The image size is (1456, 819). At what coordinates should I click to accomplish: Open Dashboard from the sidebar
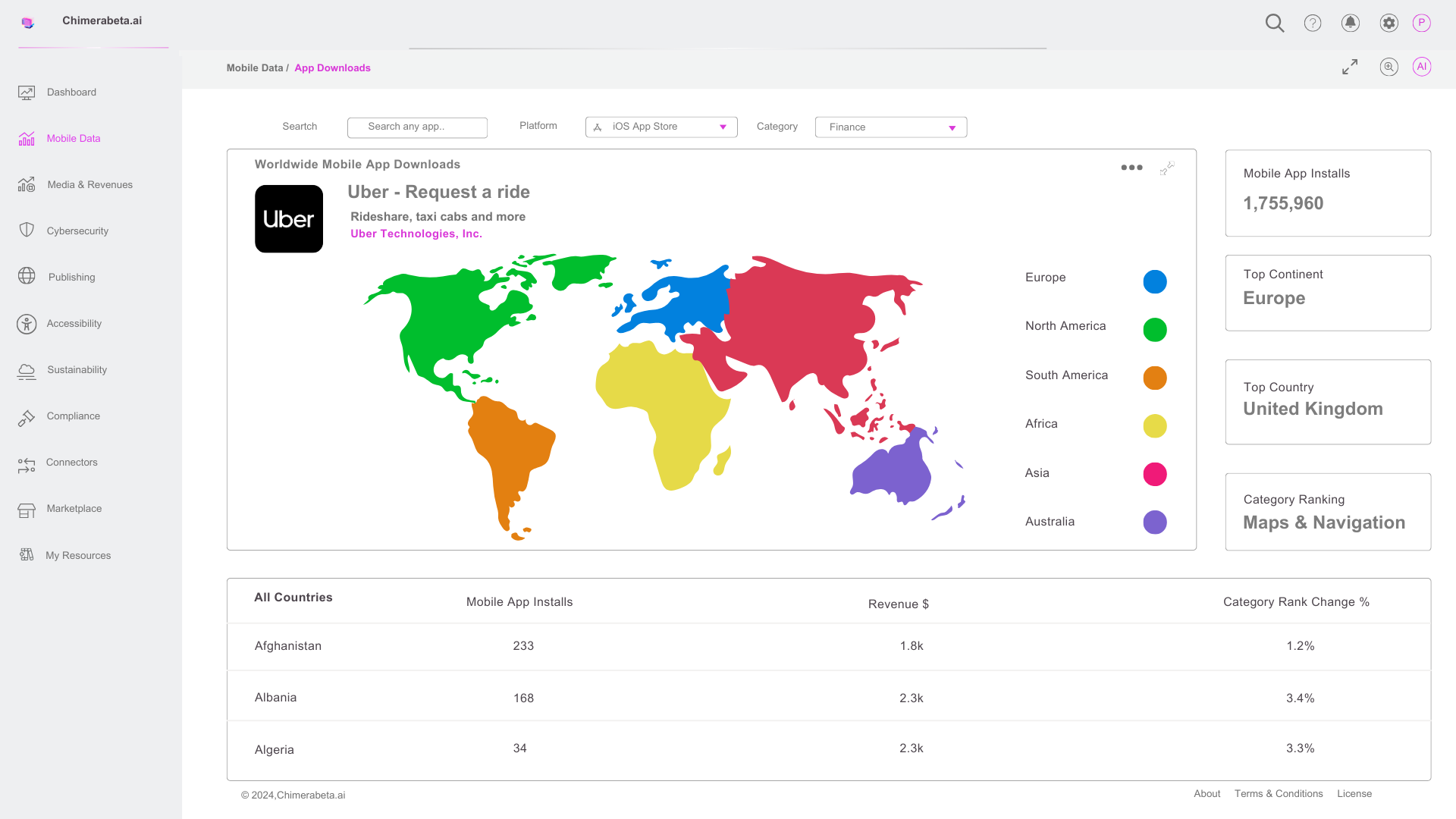71,93
